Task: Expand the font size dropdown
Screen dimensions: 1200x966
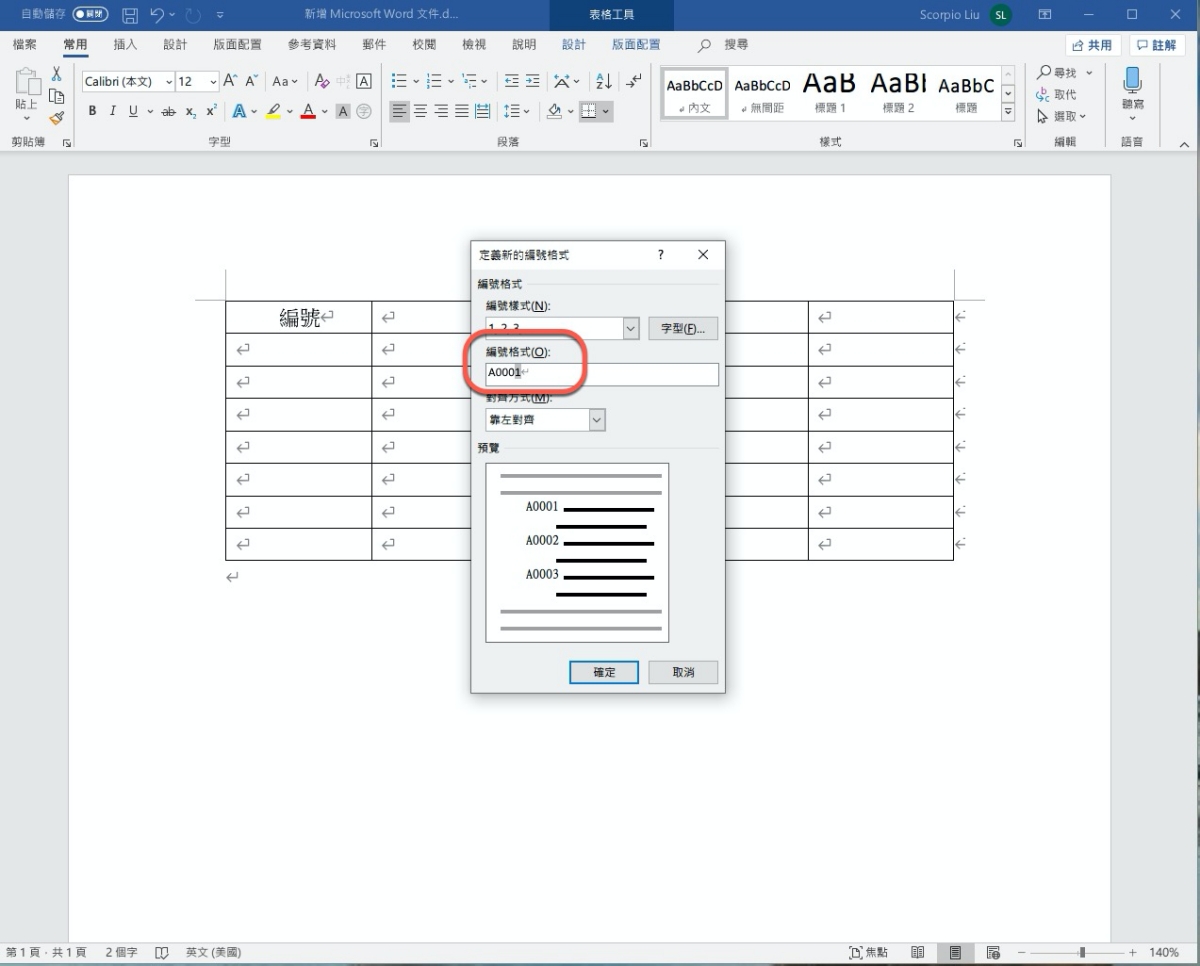Action: 213,81
